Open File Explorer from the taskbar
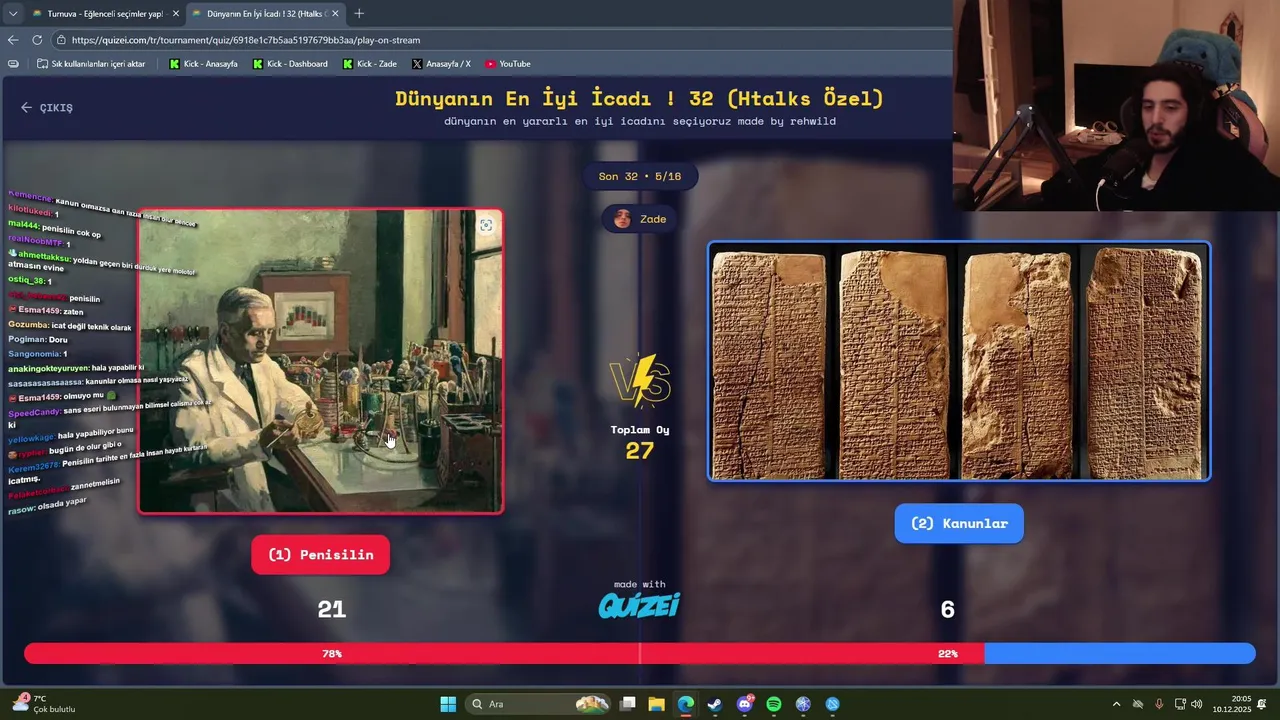 [x=657, y=704]
